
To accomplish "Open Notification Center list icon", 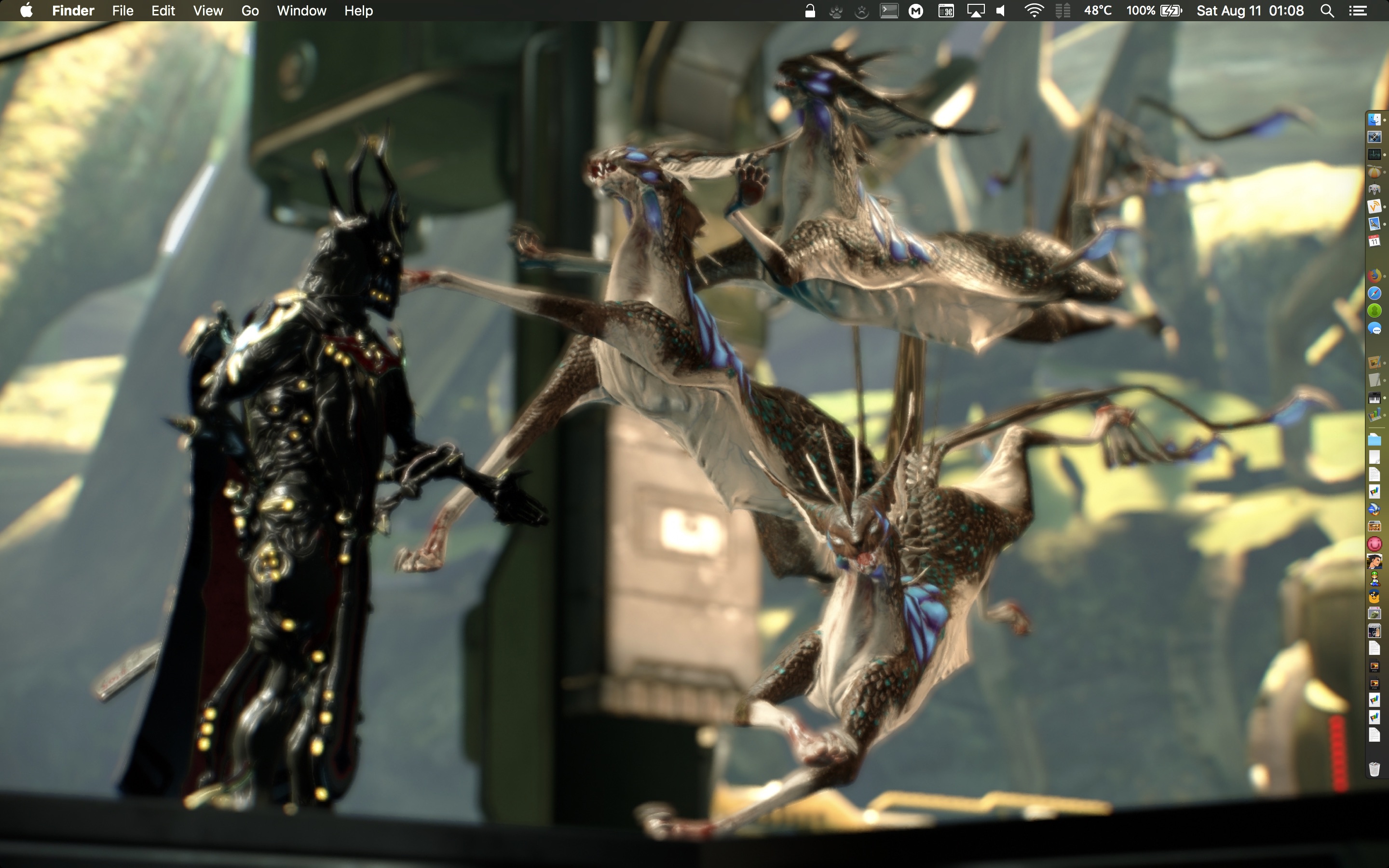I will [1358, 10].
